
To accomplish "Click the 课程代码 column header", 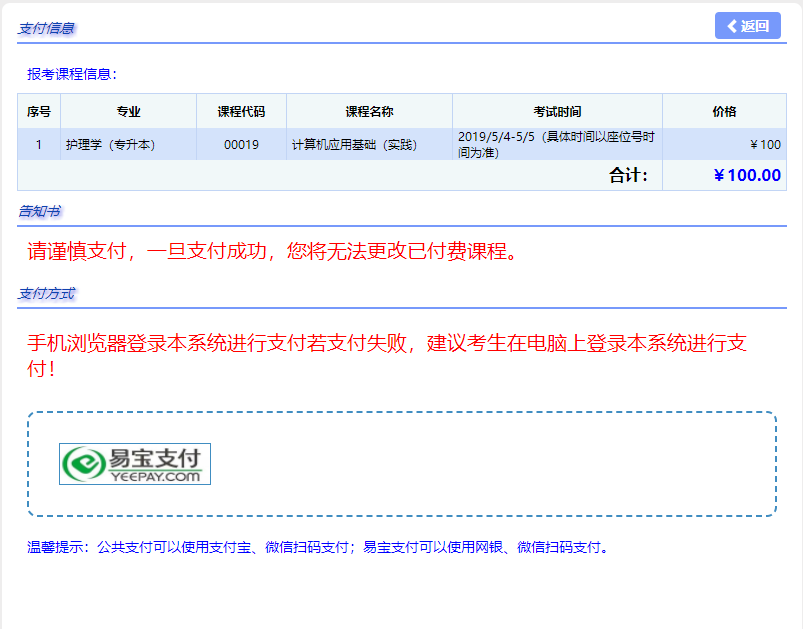I will tap(241, 112).
